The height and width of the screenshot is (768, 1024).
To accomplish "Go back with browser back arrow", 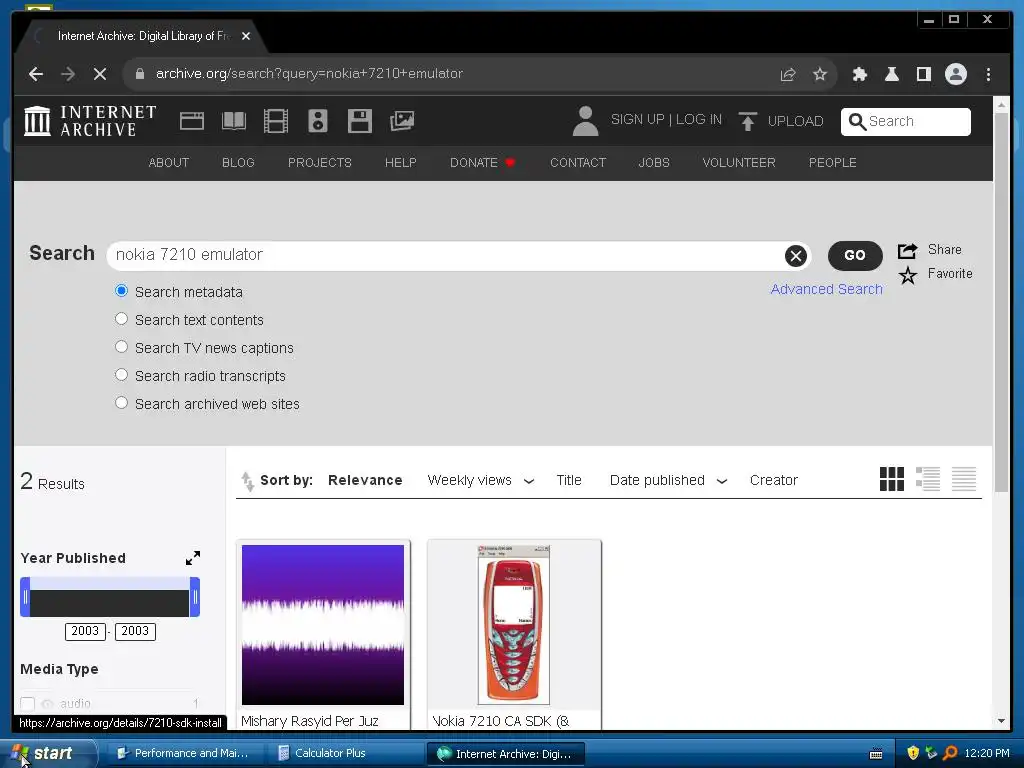I will pyautogui.click(x=36, y=74).
